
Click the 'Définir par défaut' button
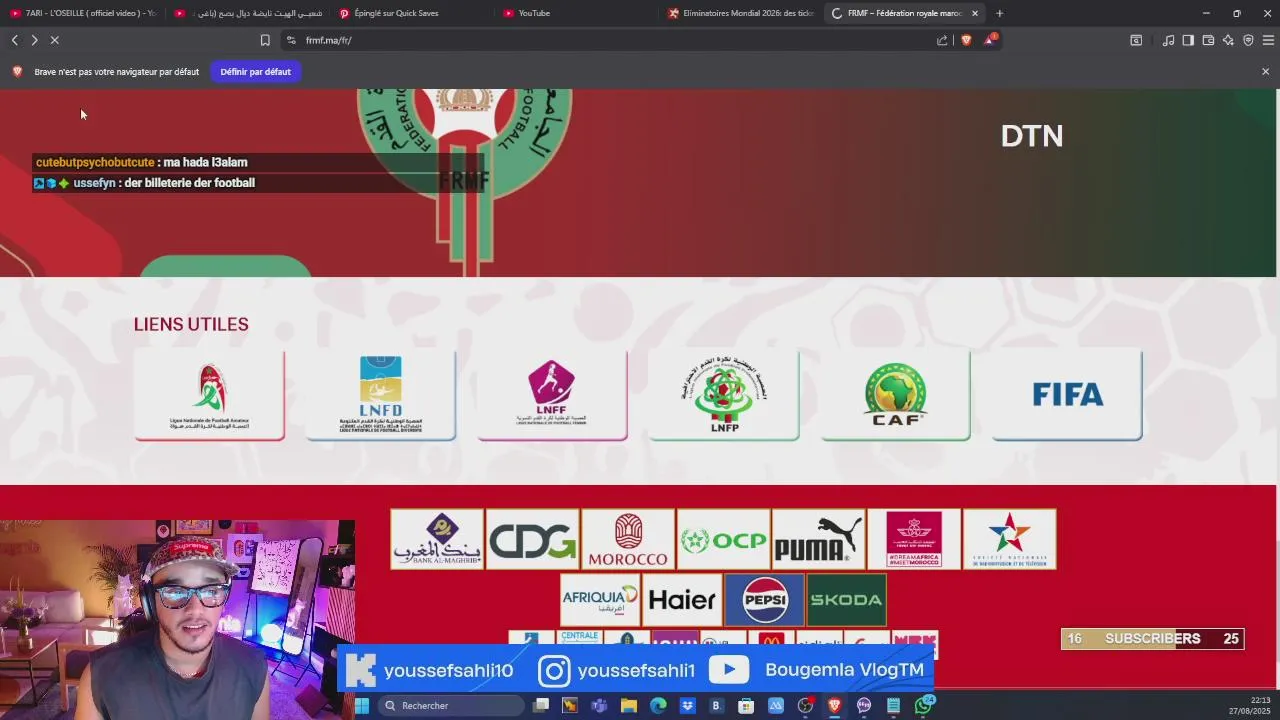(x=255, y=72)
